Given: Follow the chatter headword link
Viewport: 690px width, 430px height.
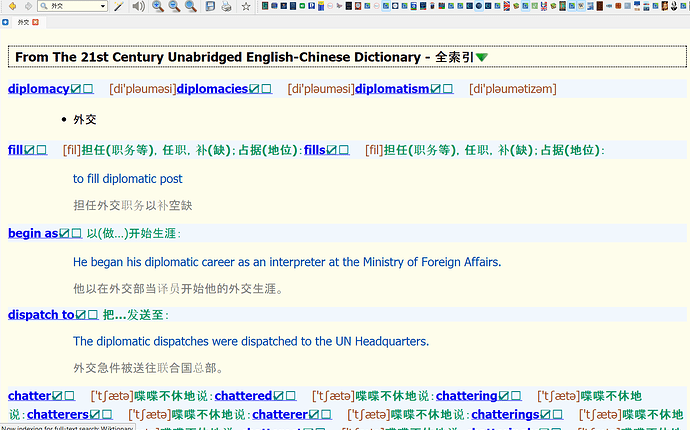Looking at the screenshot, I should click(29, 396).
